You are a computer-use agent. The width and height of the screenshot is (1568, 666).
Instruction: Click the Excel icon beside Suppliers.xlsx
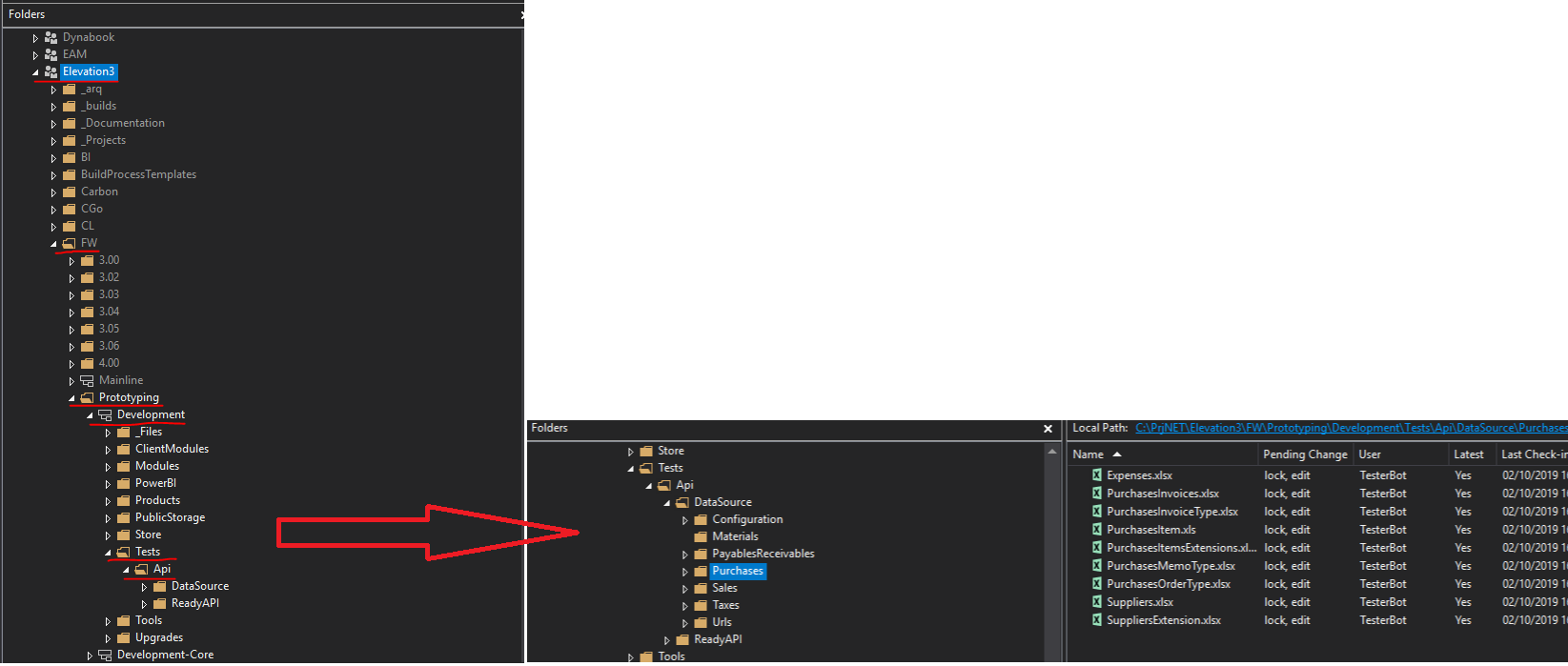pos(1097,602)
